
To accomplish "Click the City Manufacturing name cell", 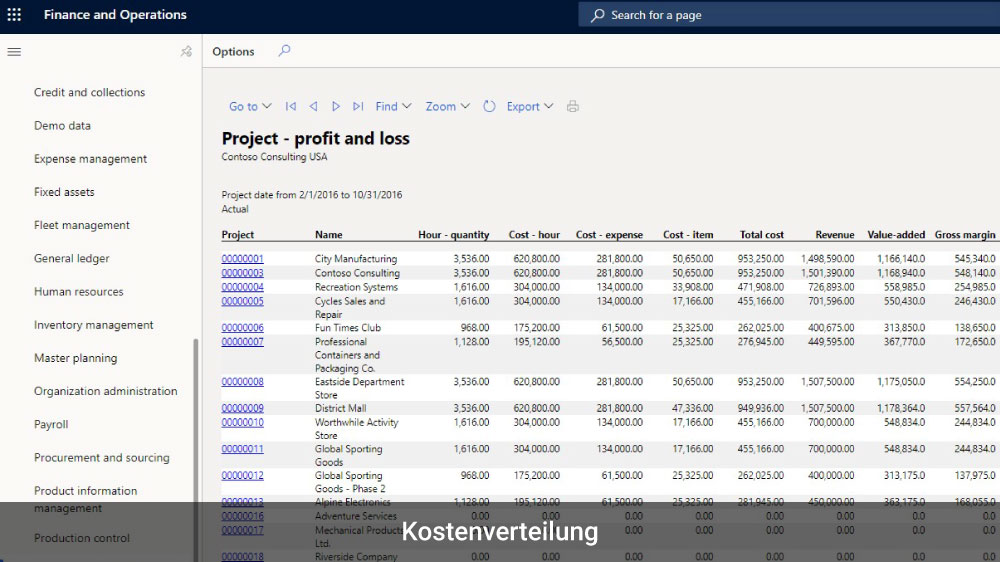I will [356, 259].
